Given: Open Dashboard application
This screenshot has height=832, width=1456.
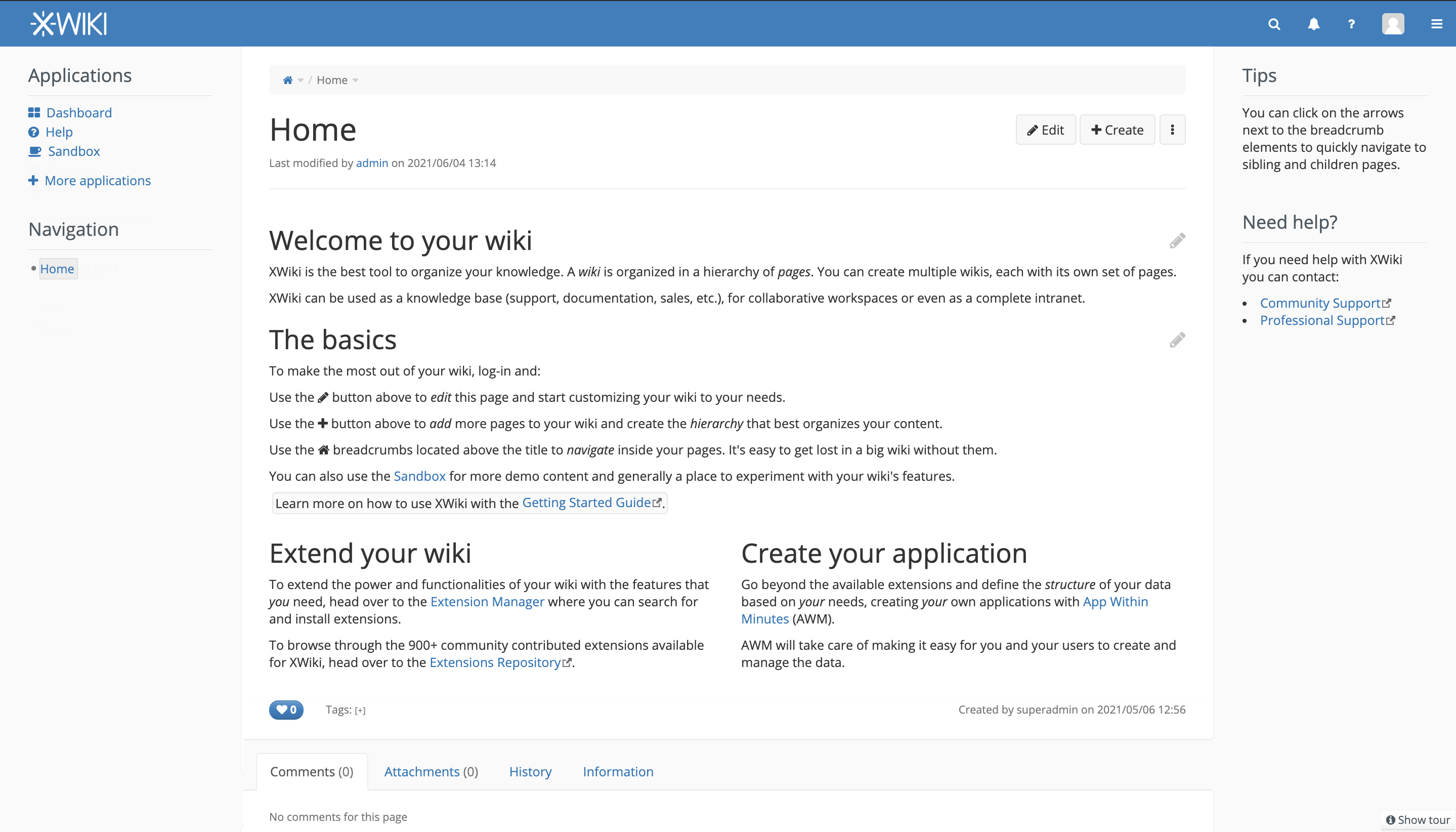Looking at the screenshot, I should click(79, 112).
